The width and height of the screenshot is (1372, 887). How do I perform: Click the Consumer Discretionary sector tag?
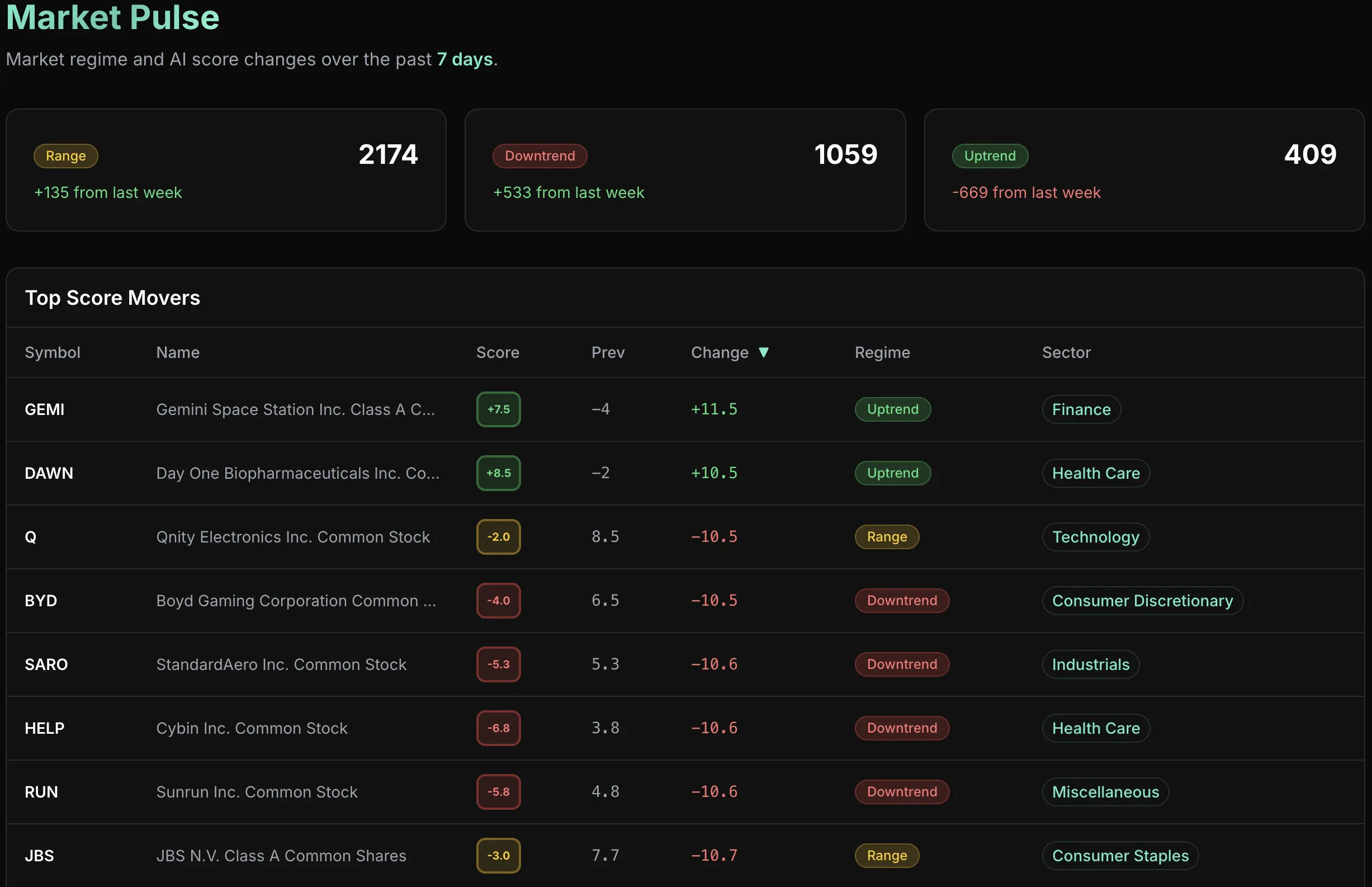[x=1142, y=601]
